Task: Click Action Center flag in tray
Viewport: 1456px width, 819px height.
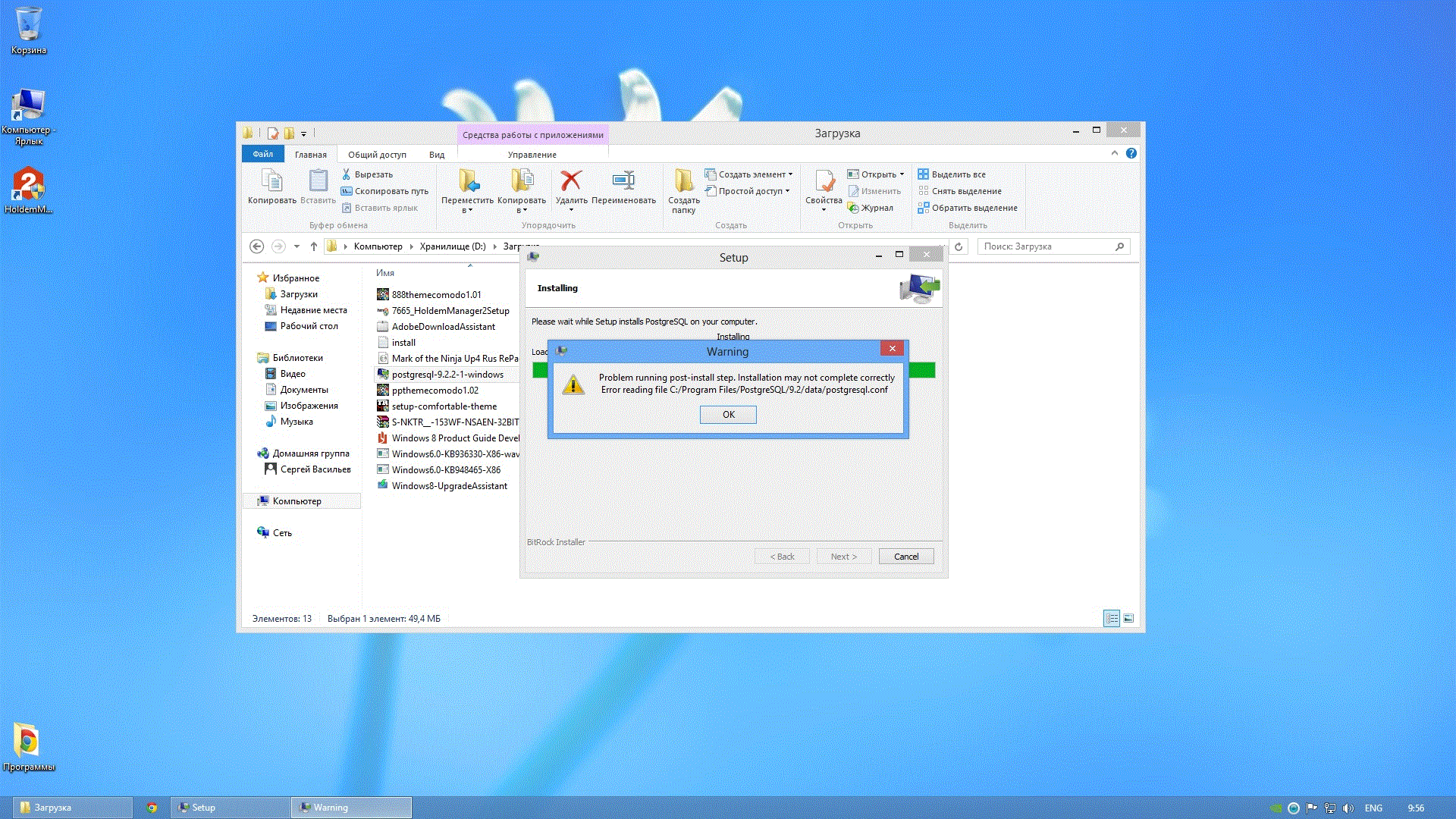Action: 1311,808
